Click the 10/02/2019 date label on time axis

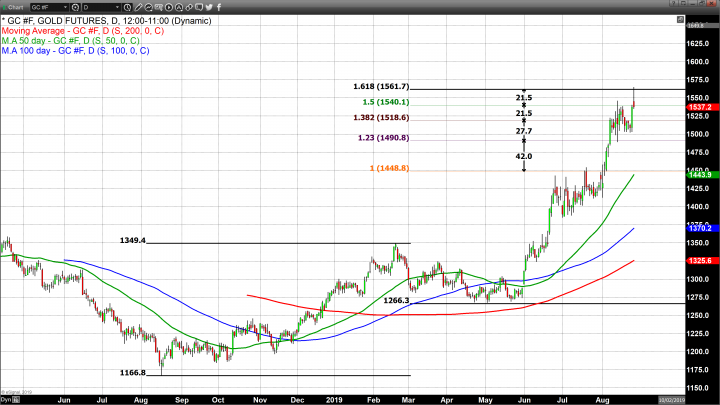(x=671, y=400)
